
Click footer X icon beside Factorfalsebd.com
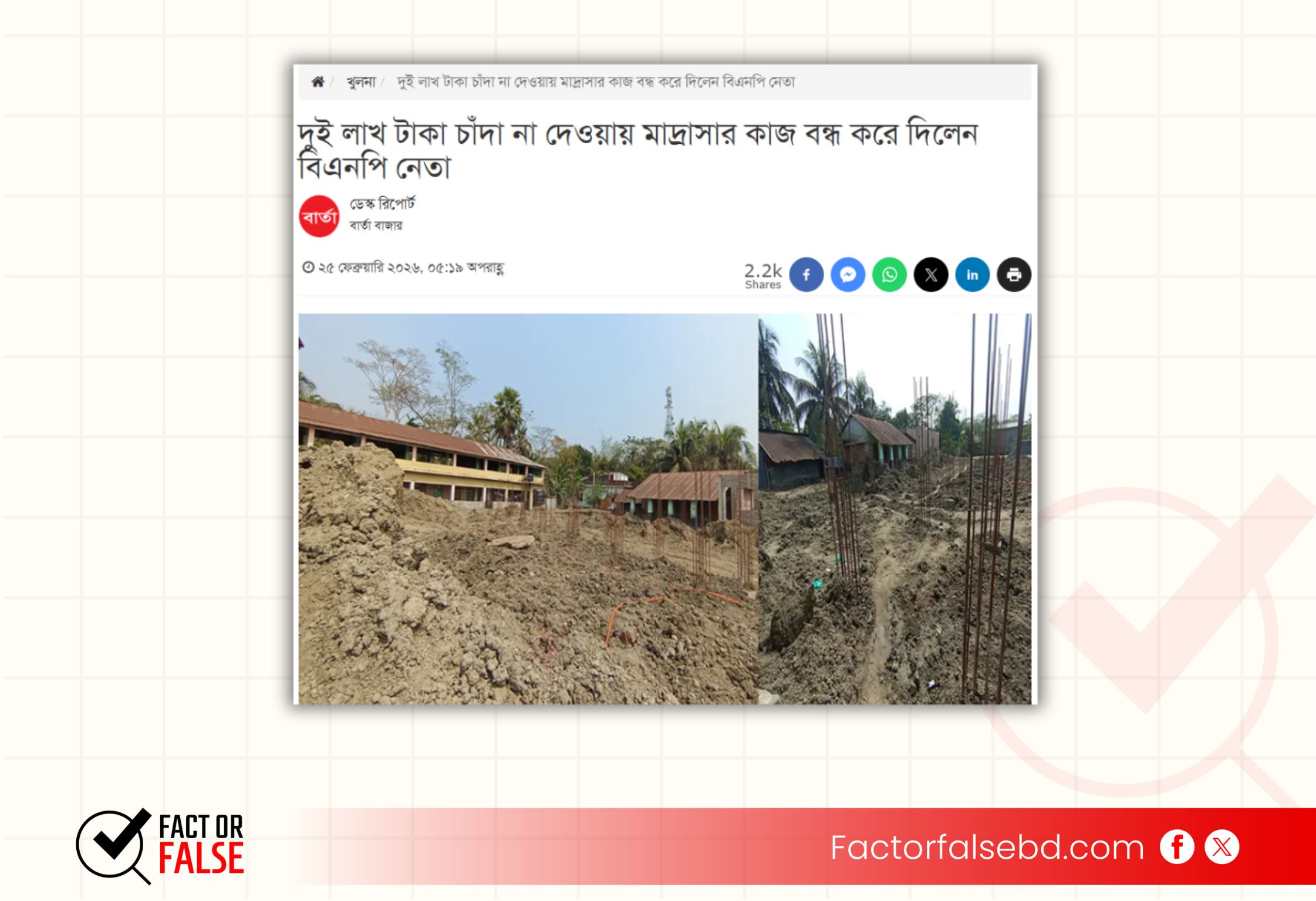point(1222,847)
